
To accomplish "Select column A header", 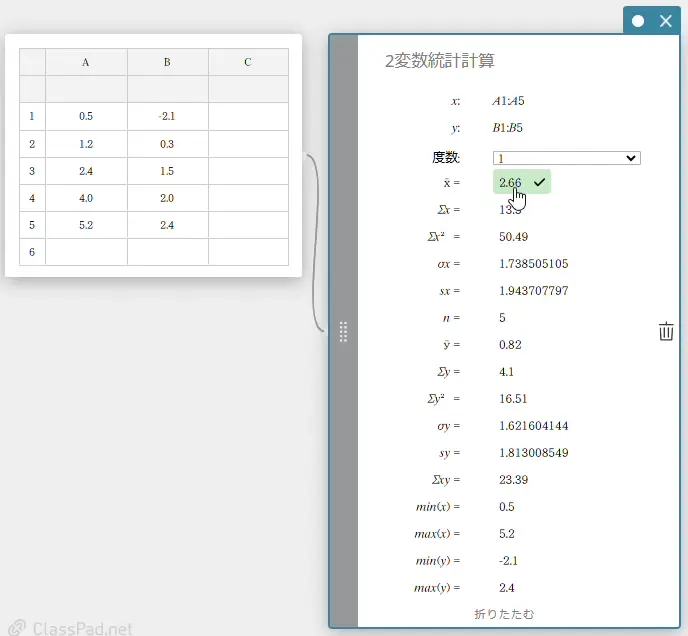I will click(86, 62).
